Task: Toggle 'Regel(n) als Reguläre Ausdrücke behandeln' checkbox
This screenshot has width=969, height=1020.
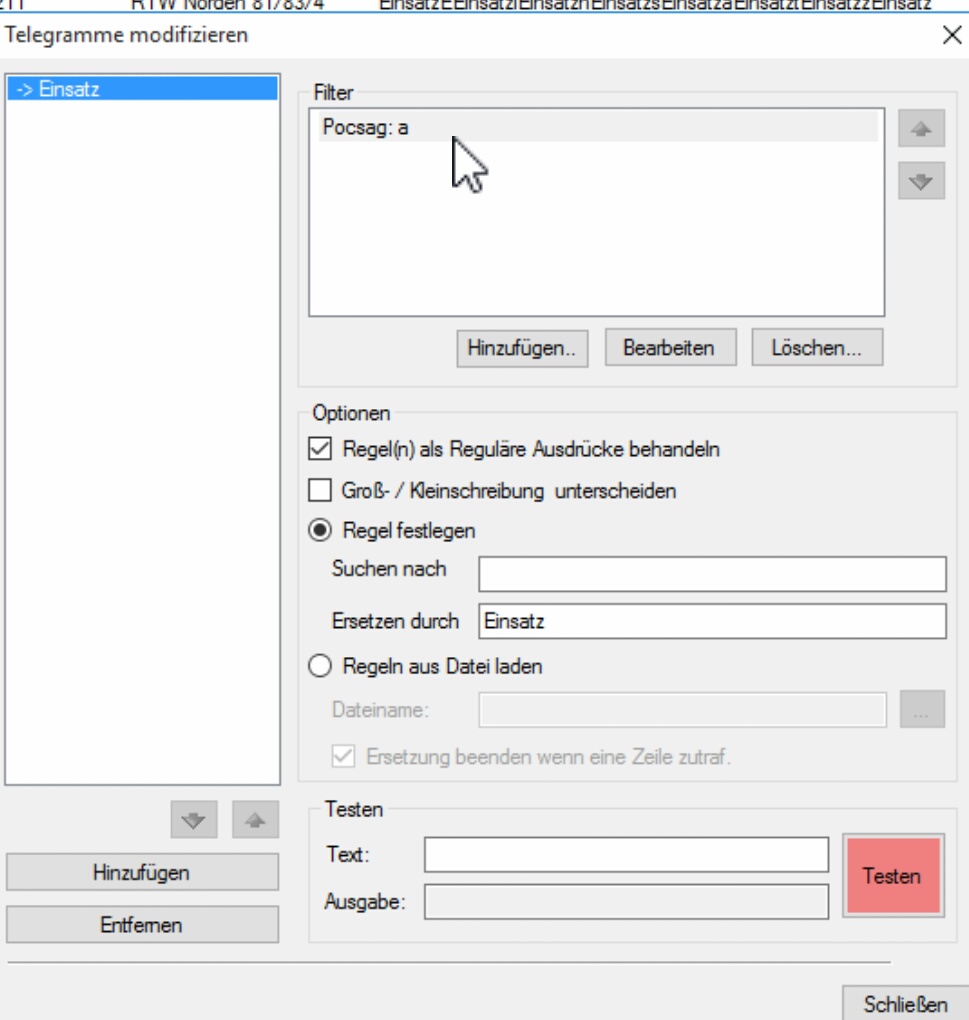Action: tap(320, 450)
